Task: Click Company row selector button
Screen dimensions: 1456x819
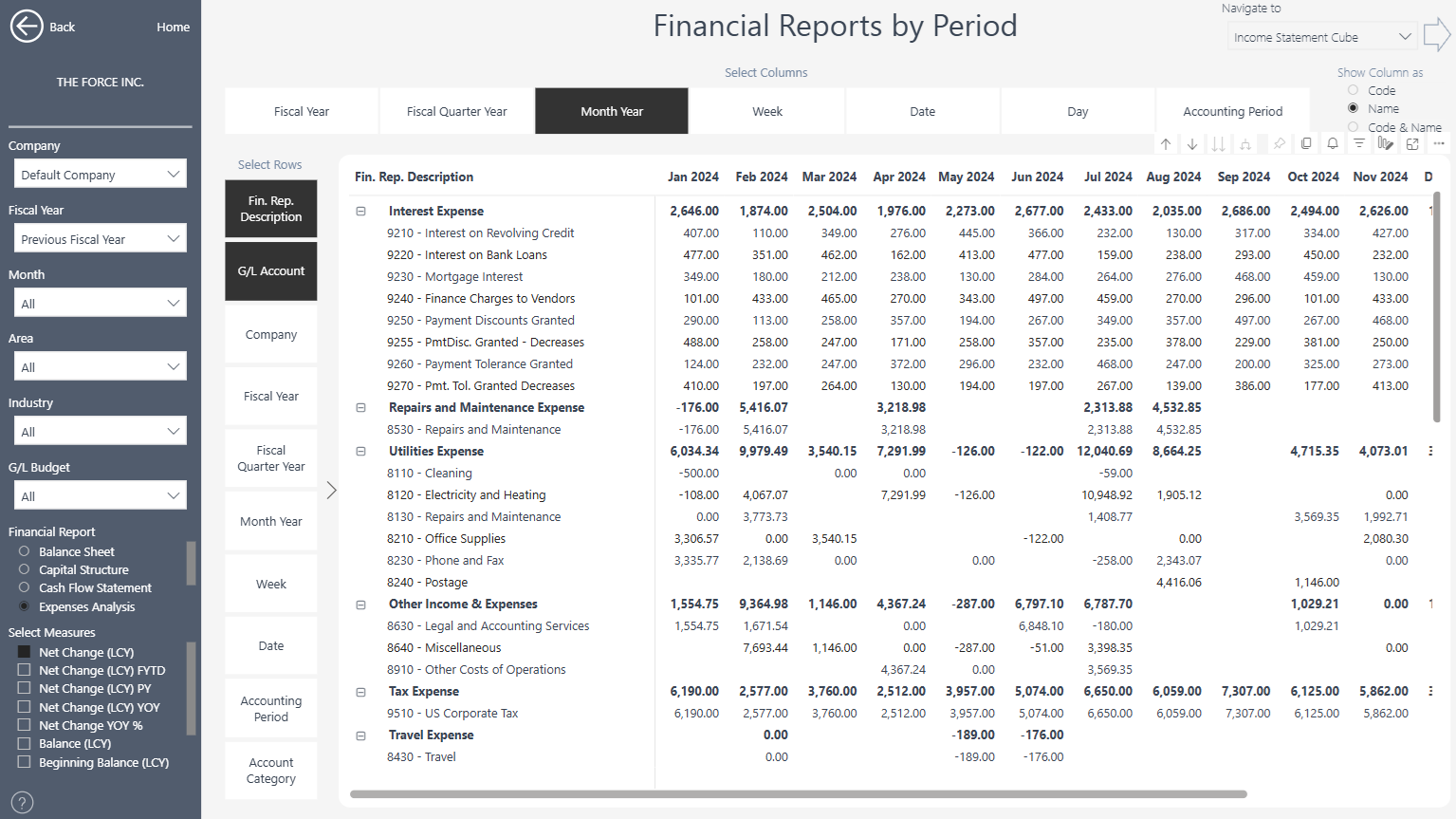Action: click(x=271, y=334)
